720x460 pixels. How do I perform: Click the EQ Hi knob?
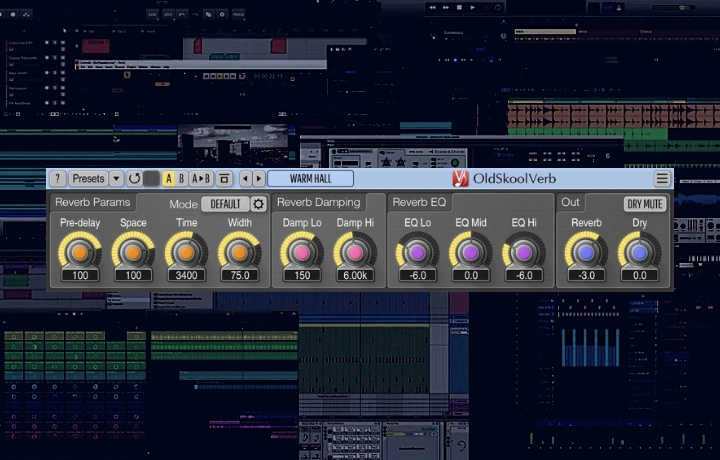point(524,252)
